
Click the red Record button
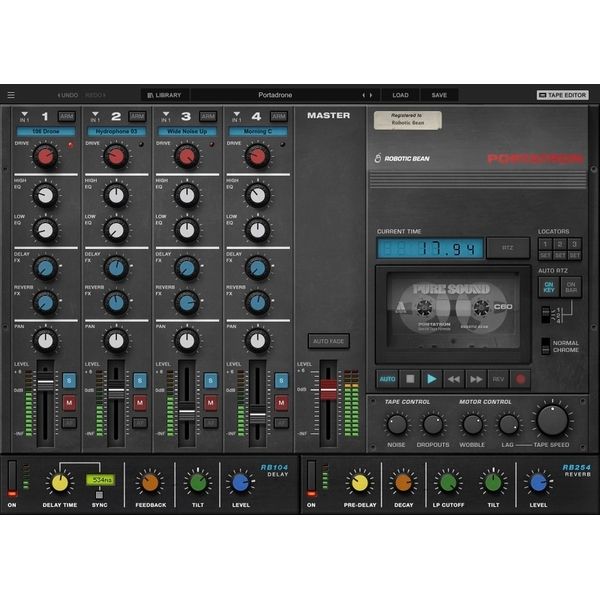[520, 379]
